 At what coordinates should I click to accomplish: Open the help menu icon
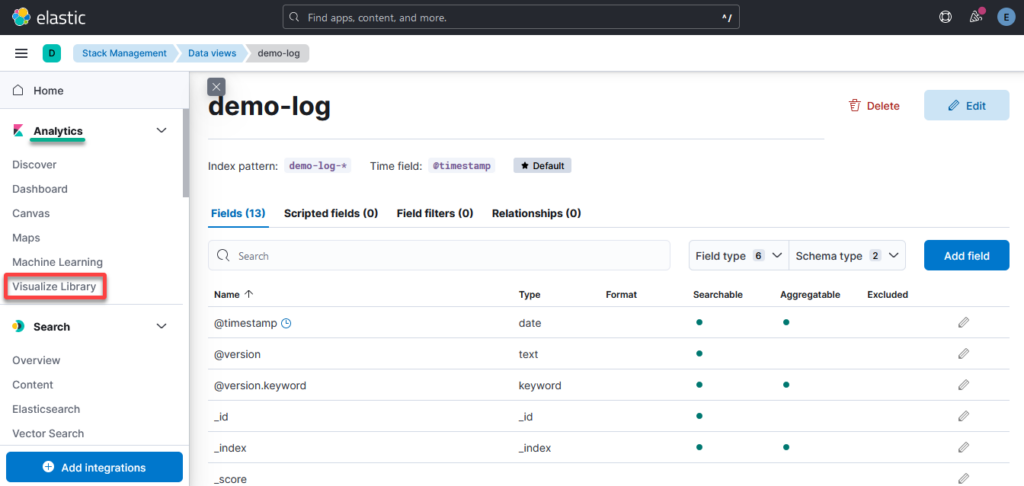click(945, 17)
